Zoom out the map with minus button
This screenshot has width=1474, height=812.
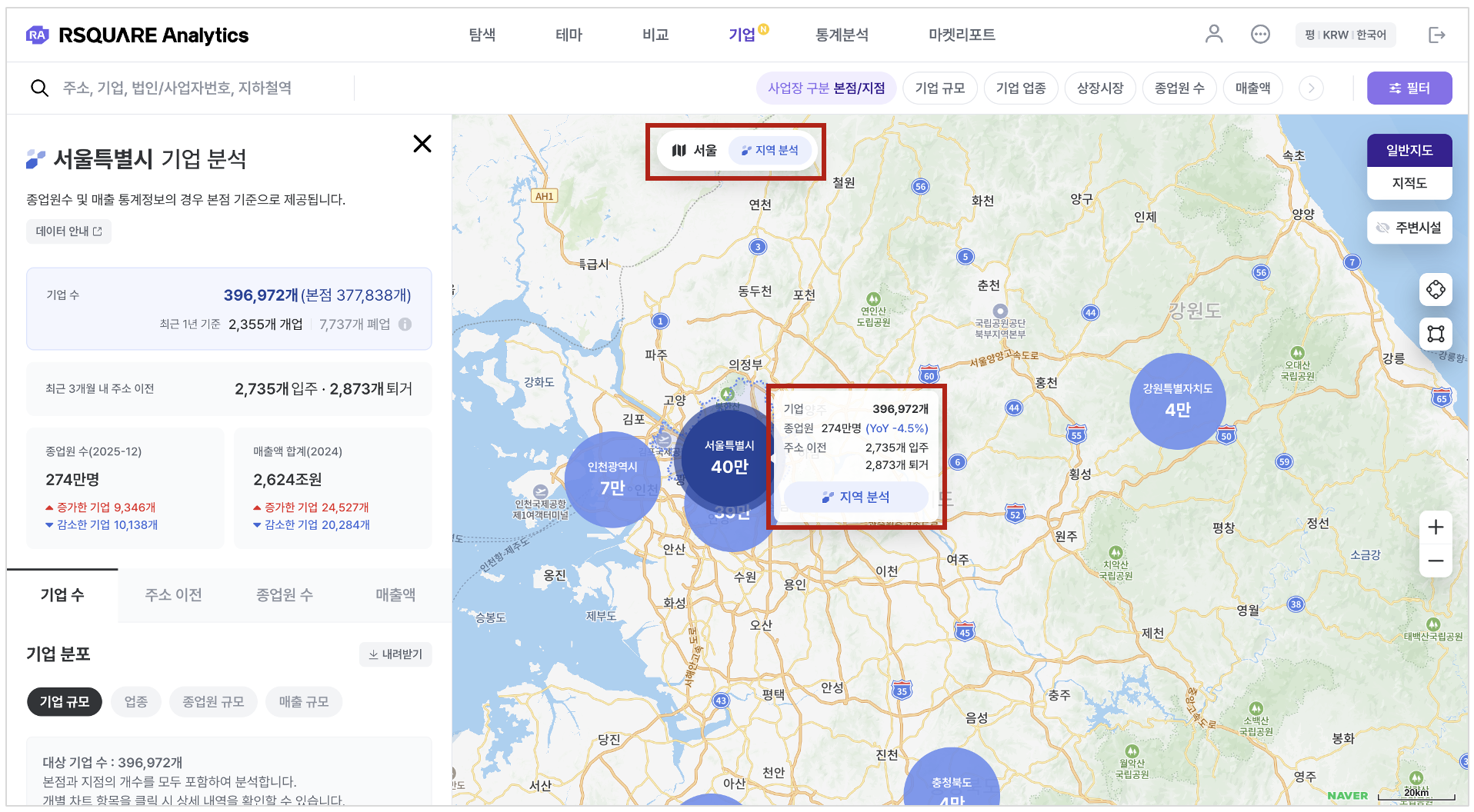click(x=1435, y=561)
